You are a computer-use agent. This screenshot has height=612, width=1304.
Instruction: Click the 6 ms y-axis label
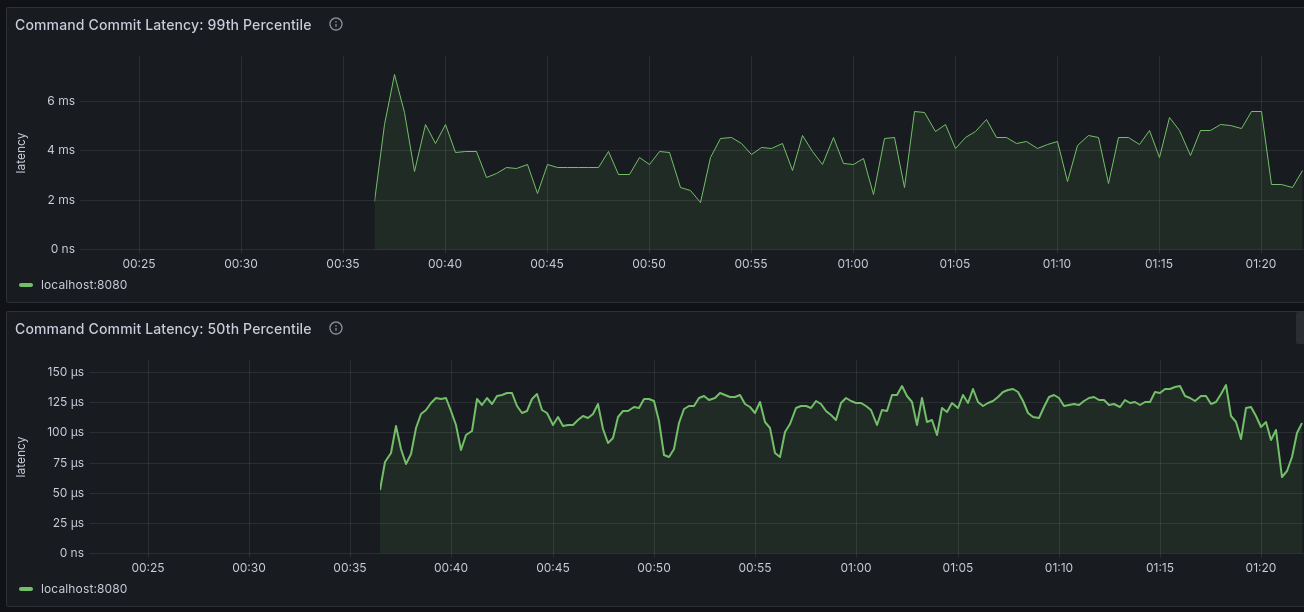tap(60, 101)
